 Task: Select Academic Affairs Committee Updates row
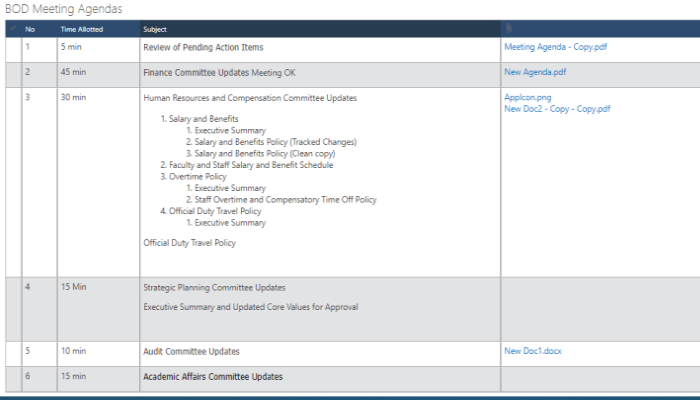coord(213,377)
